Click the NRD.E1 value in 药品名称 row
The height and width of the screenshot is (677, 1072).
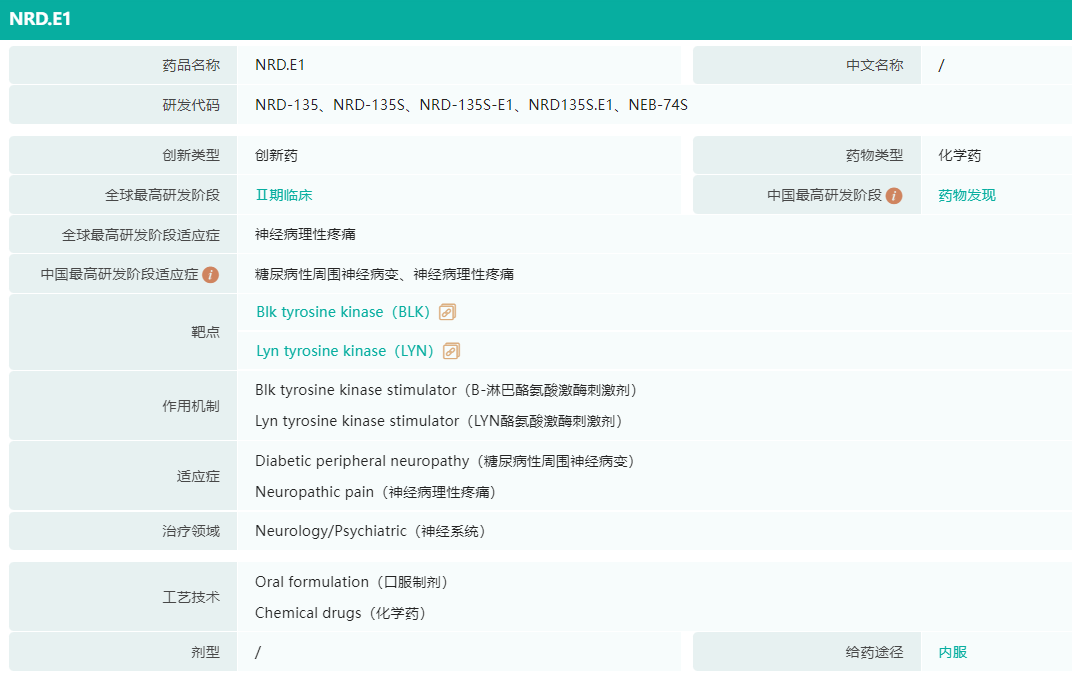coord(280,65)
